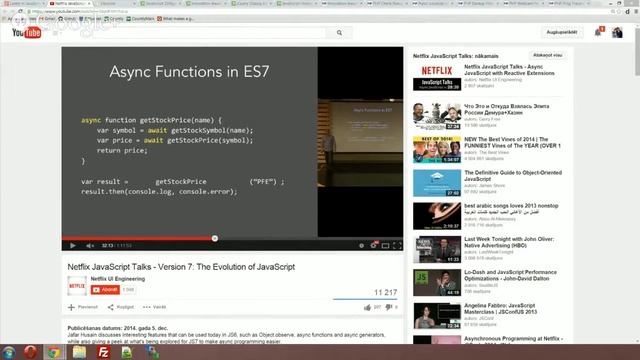Open the player settings gear
640x360 pixels.
pos(373,245)
